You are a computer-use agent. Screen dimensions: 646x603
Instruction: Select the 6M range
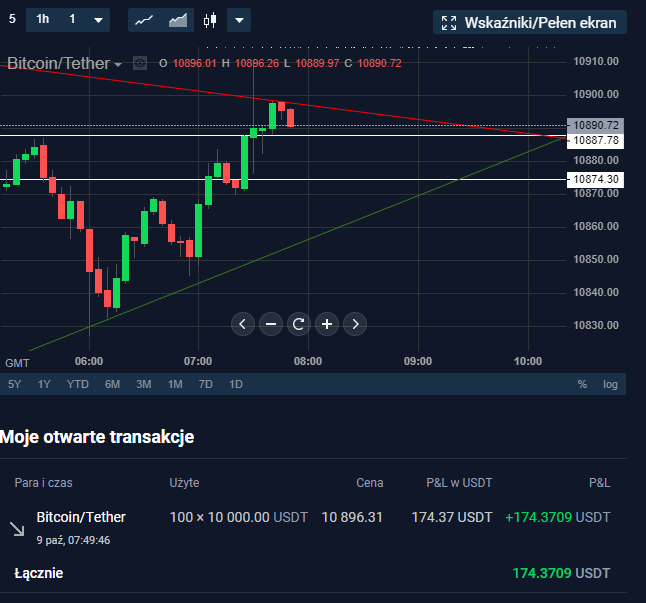tap(112, 384)
